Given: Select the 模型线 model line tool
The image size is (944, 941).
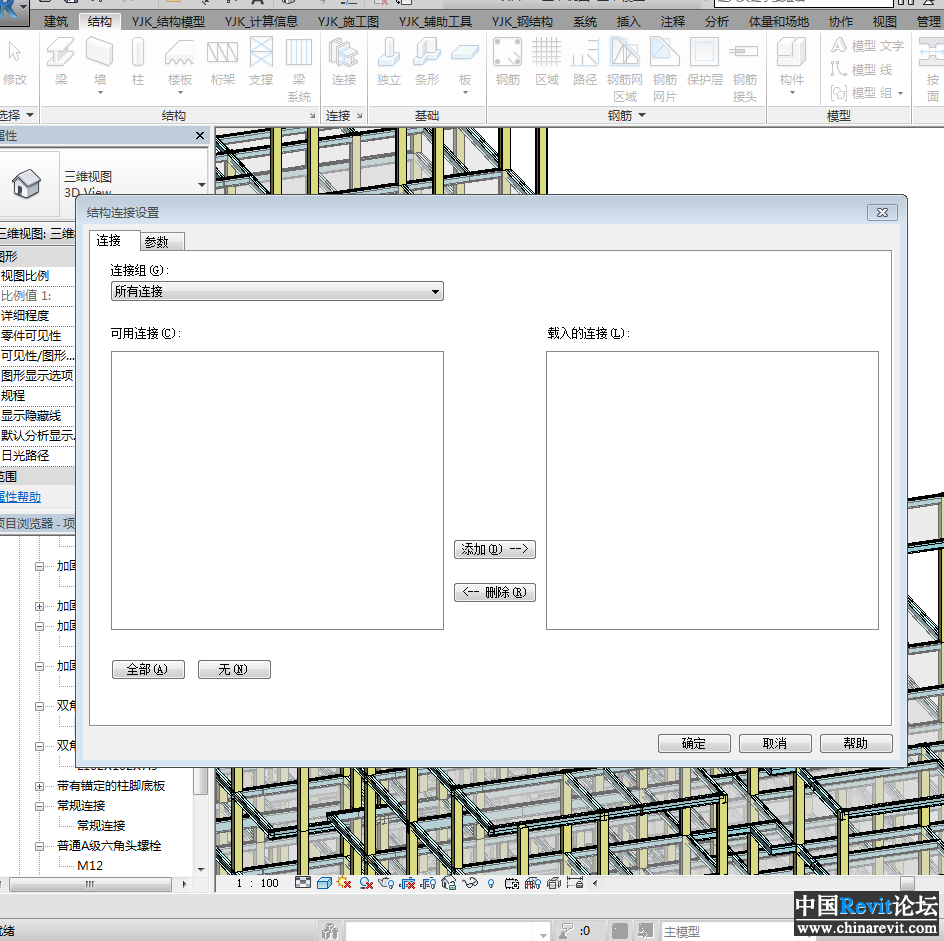Looking at the screenshot, I should tap(862, 69).
